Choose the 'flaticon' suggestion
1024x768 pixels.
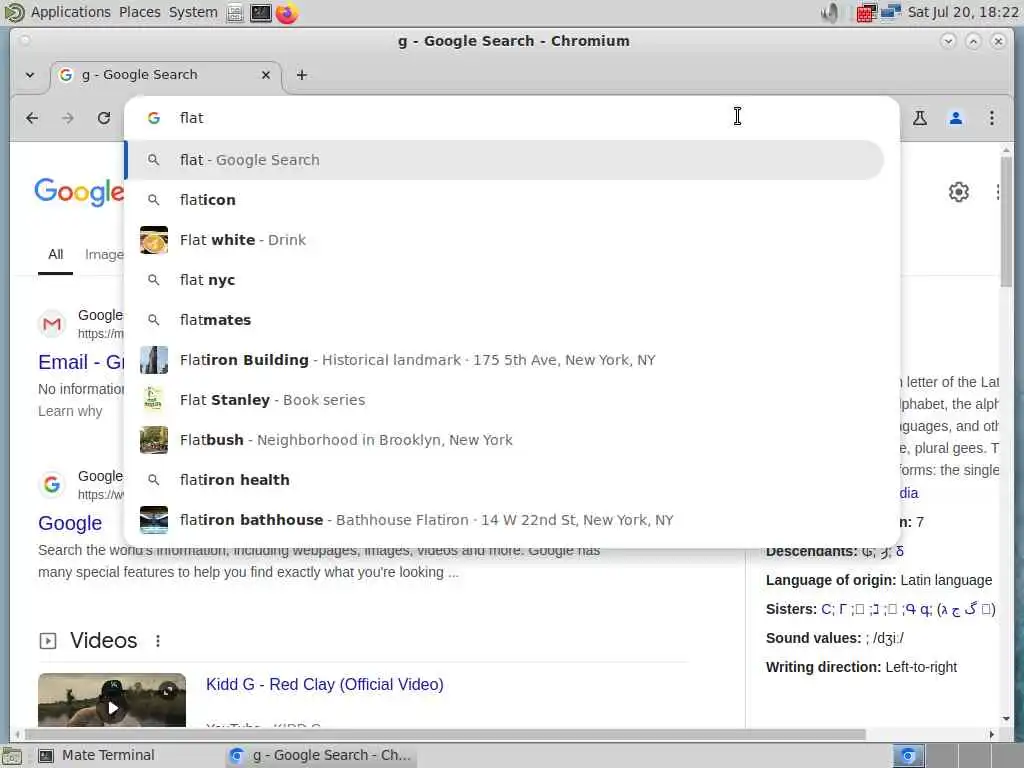pos(504,200)
